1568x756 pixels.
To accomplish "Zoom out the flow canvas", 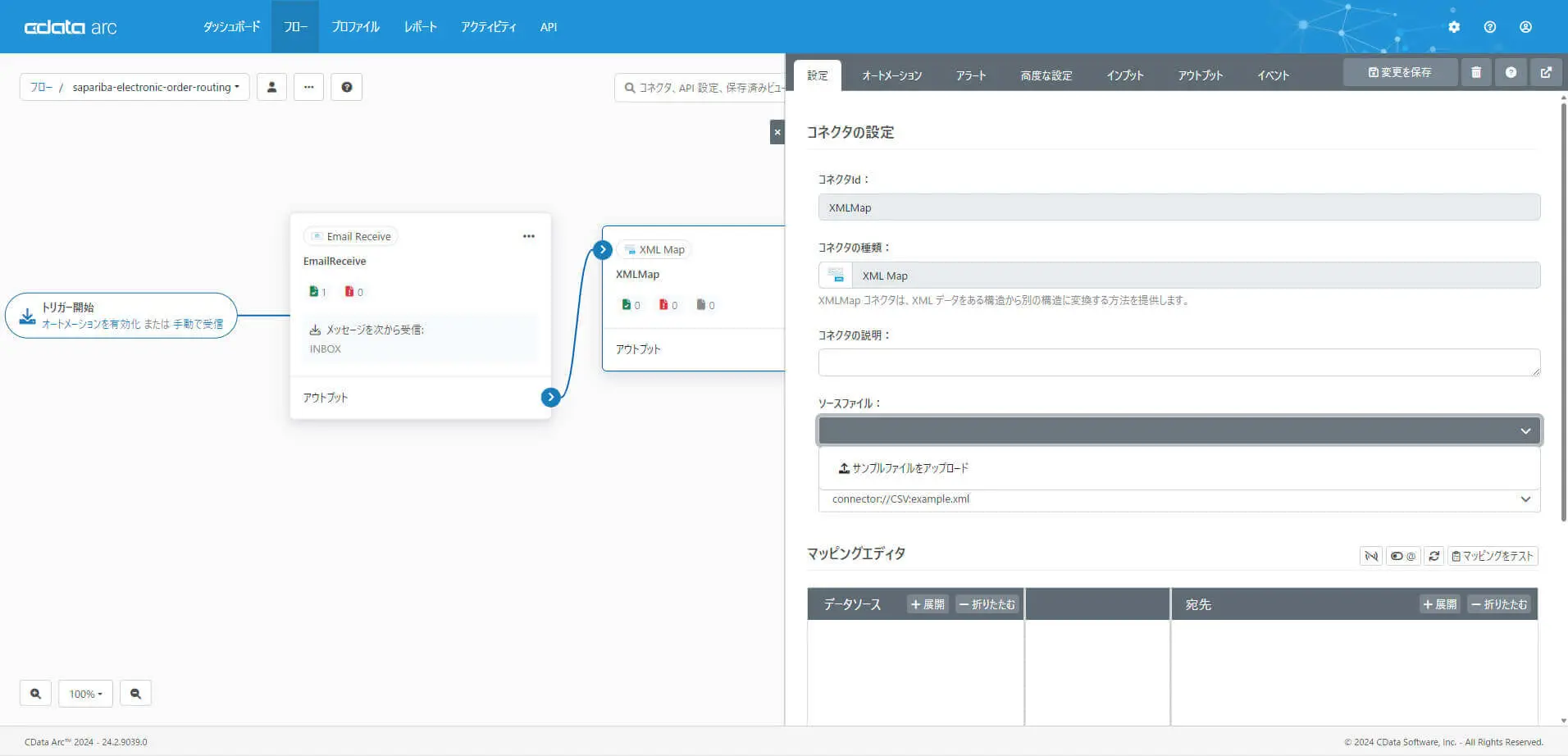I will click(135, 694).
